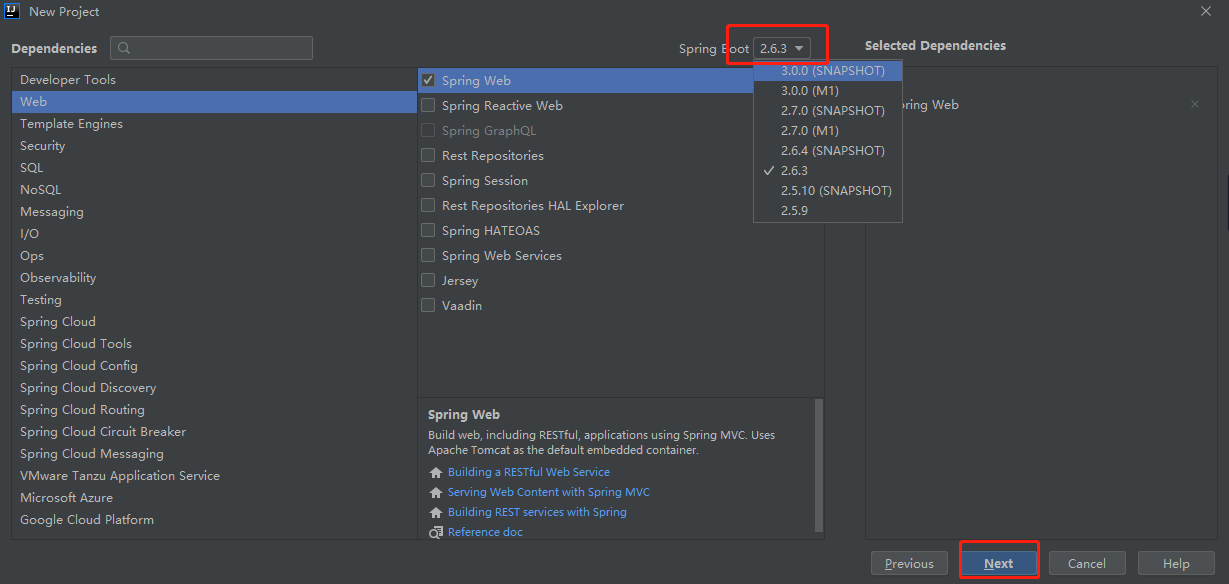Choose version 3.0.0 (SNAPSHOT)
The width and height of the screenshot is (1229, 584).
coord(828,70)
